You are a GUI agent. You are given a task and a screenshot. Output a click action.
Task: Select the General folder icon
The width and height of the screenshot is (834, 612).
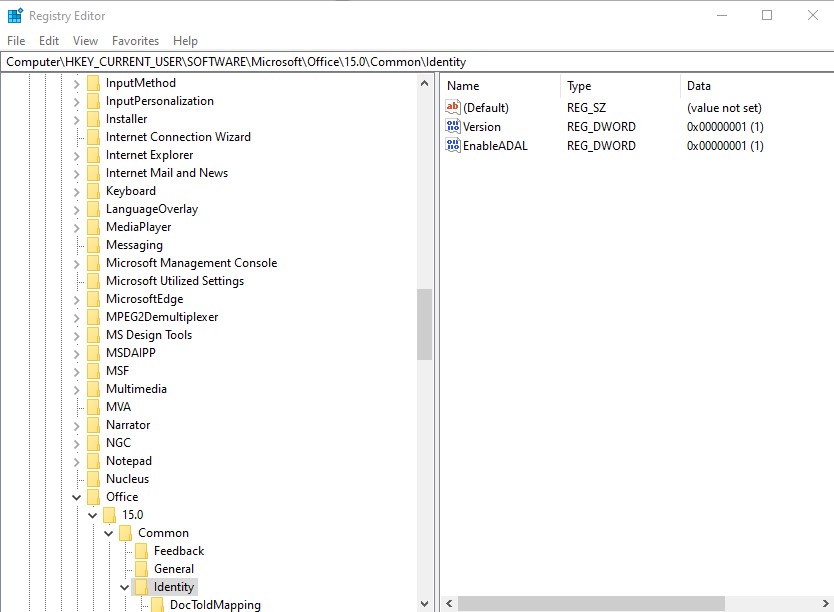141,569
